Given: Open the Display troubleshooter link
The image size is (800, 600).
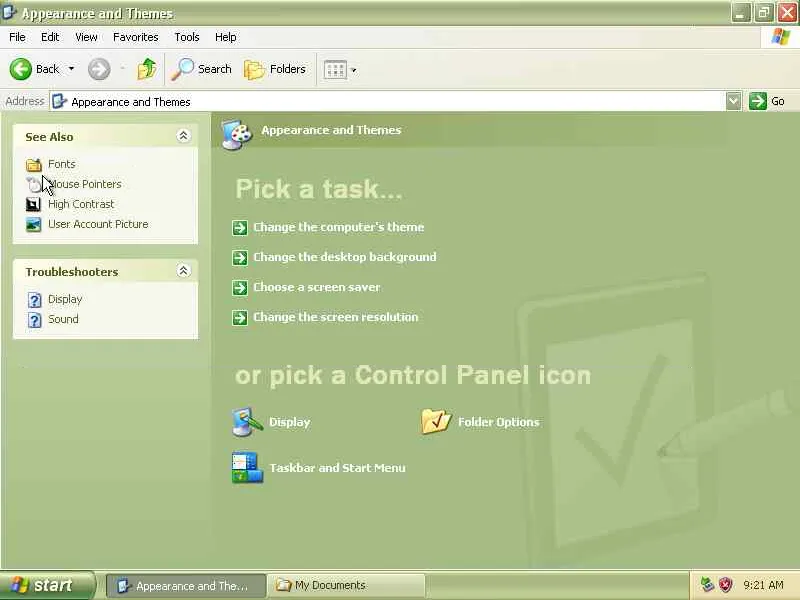Looking at the screenshot, I should click(65, 299).
